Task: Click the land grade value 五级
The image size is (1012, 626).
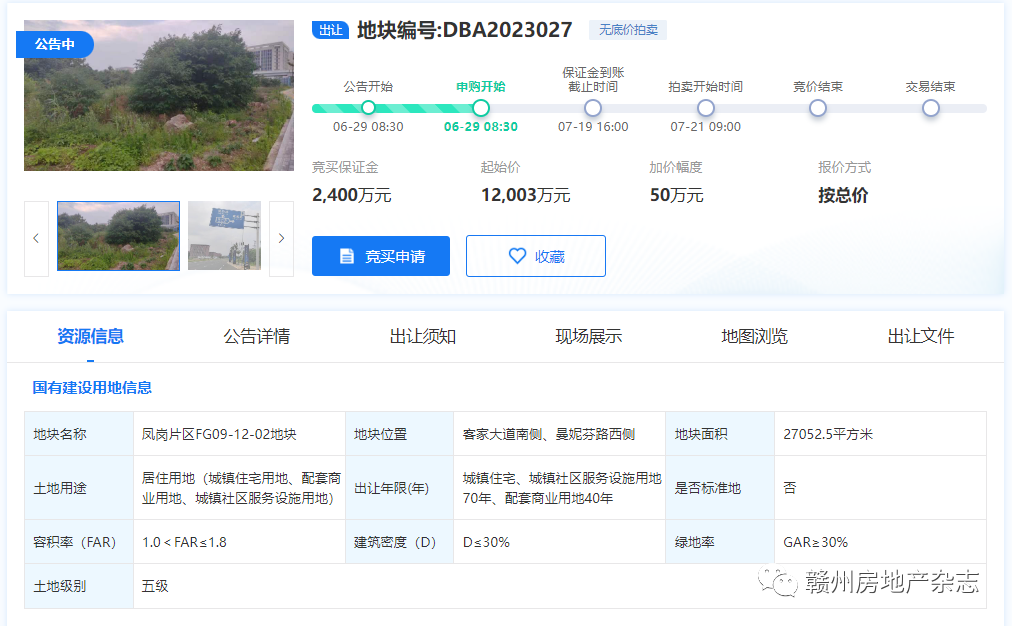Action: [x=155, y=586]
